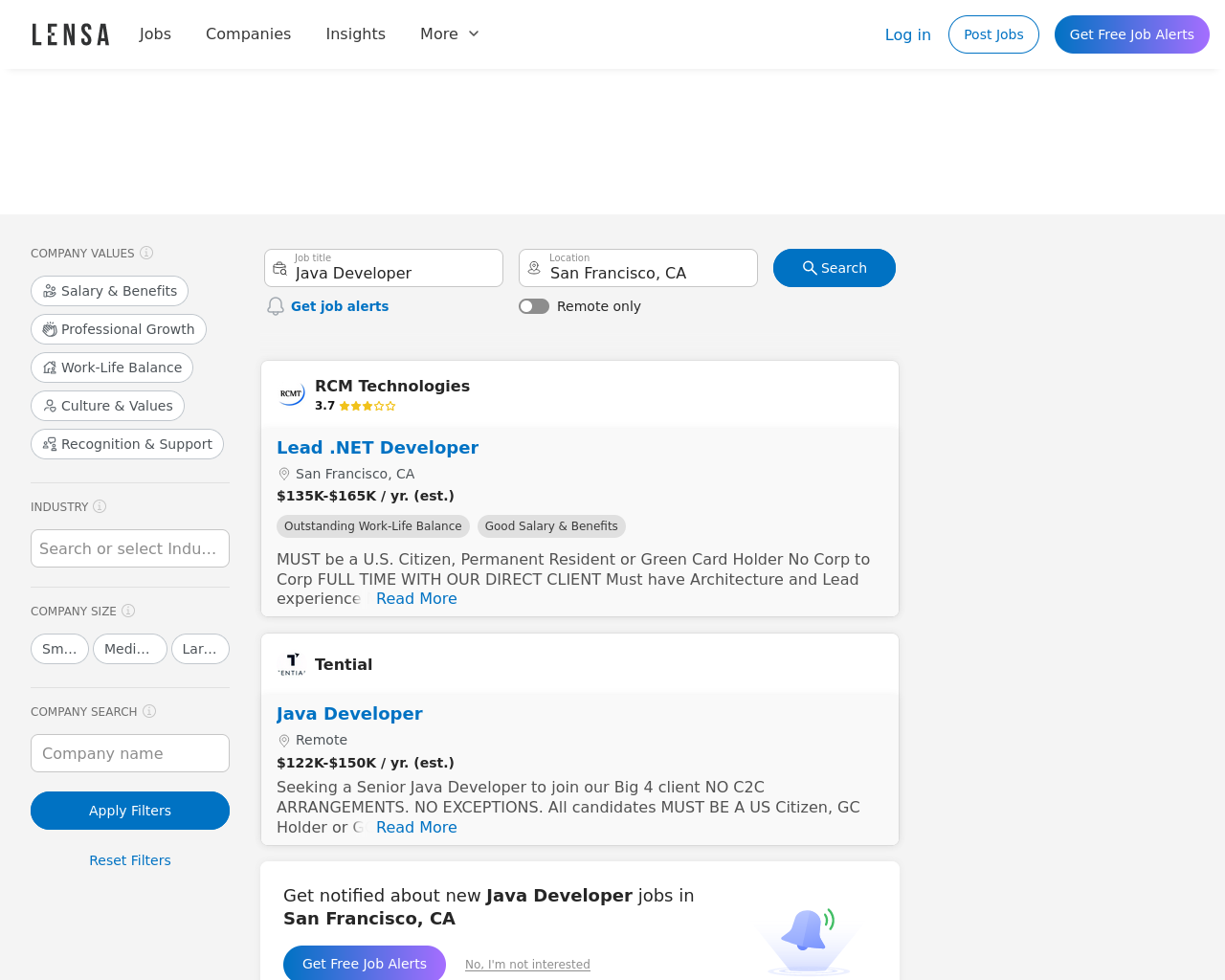Toggle the Recognition & Support filter chip

pos(127,444)
